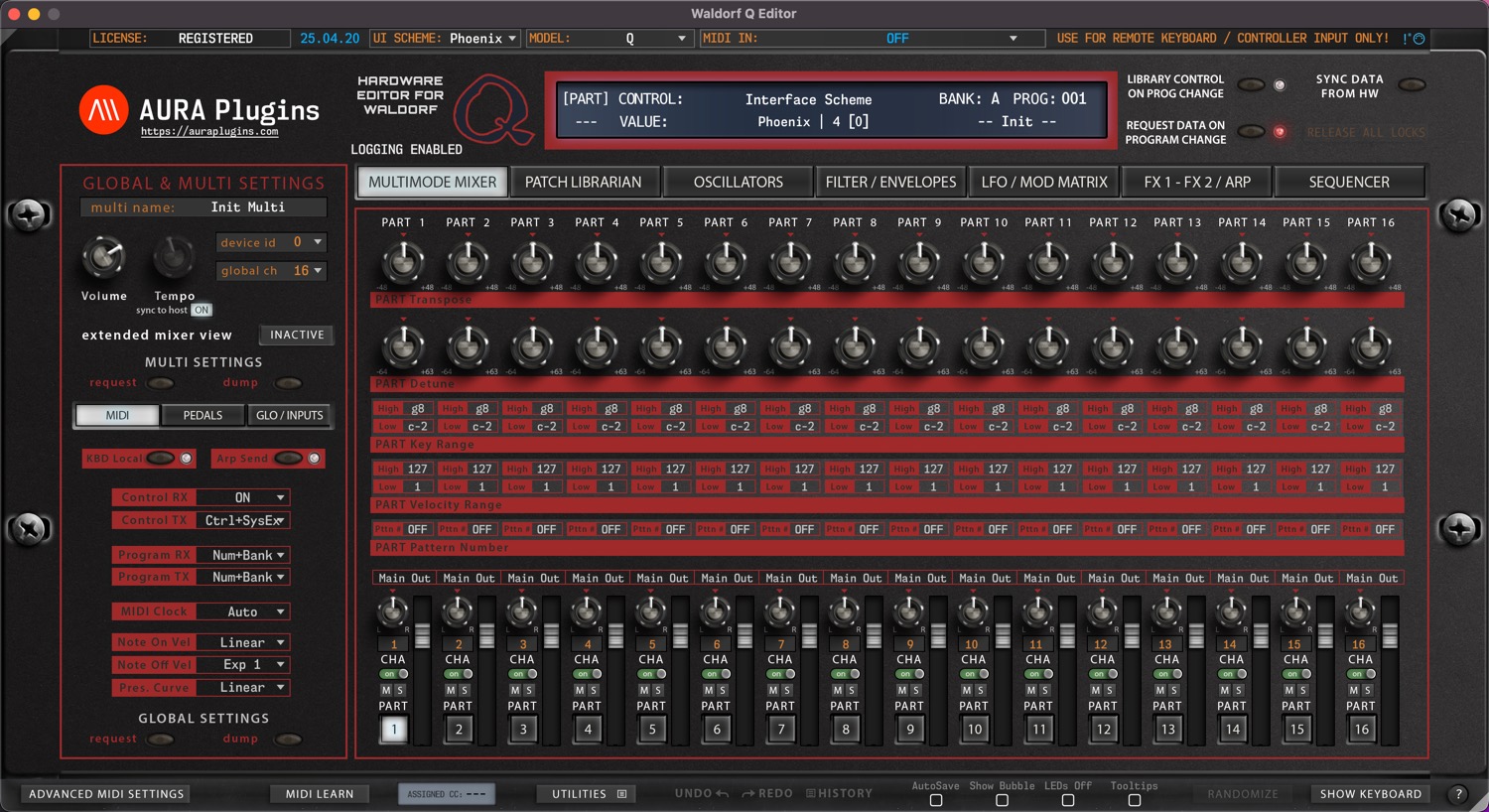Select the PEDALS settings tab
Viewport: 1489px width, 812px height.
tap(203, 415)
